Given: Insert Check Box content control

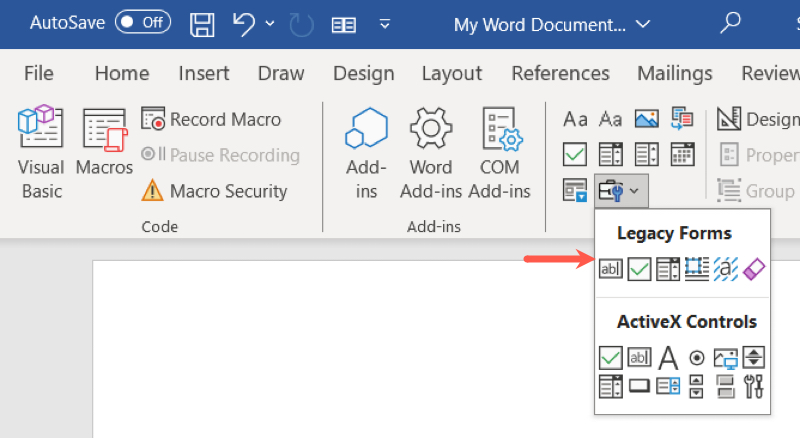Looking at the screenshot, I should [x=575, y=154].
